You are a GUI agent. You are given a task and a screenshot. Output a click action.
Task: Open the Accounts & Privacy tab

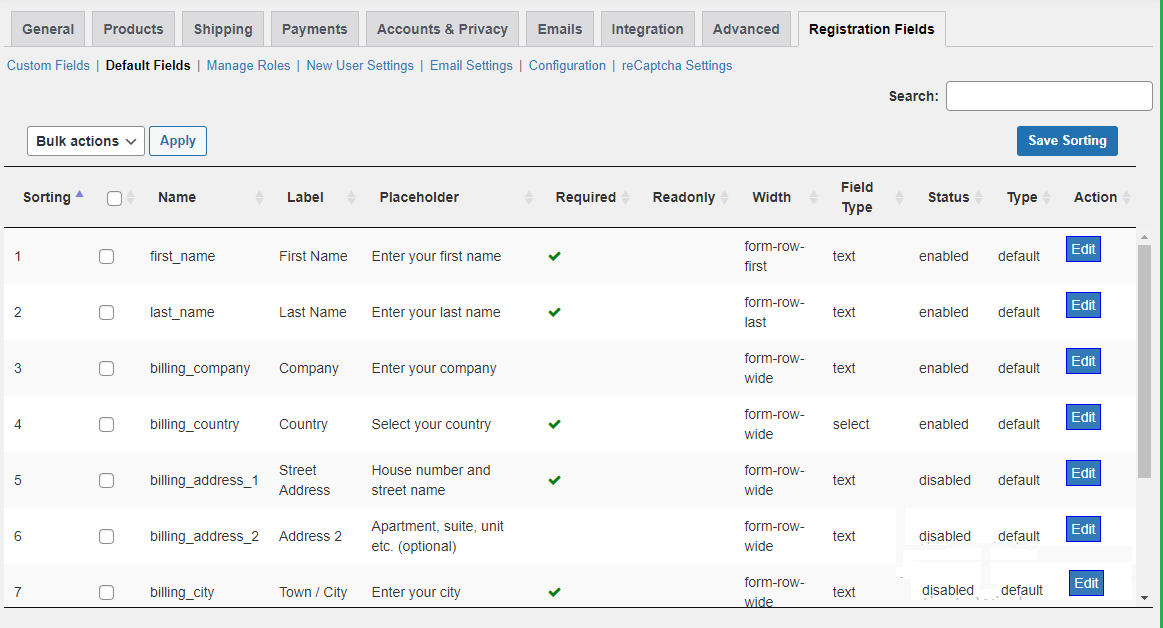[x=442, y=29]
